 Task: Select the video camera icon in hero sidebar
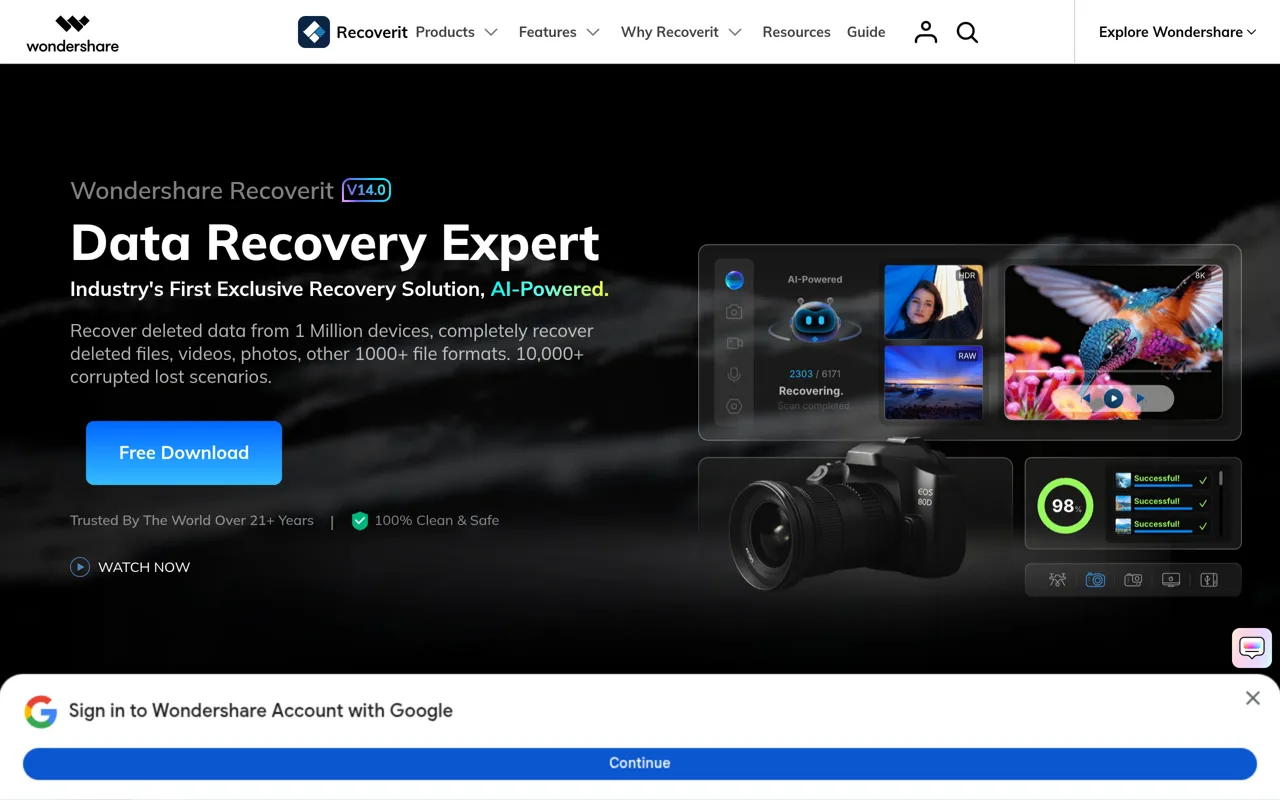[x=734, y=343]
